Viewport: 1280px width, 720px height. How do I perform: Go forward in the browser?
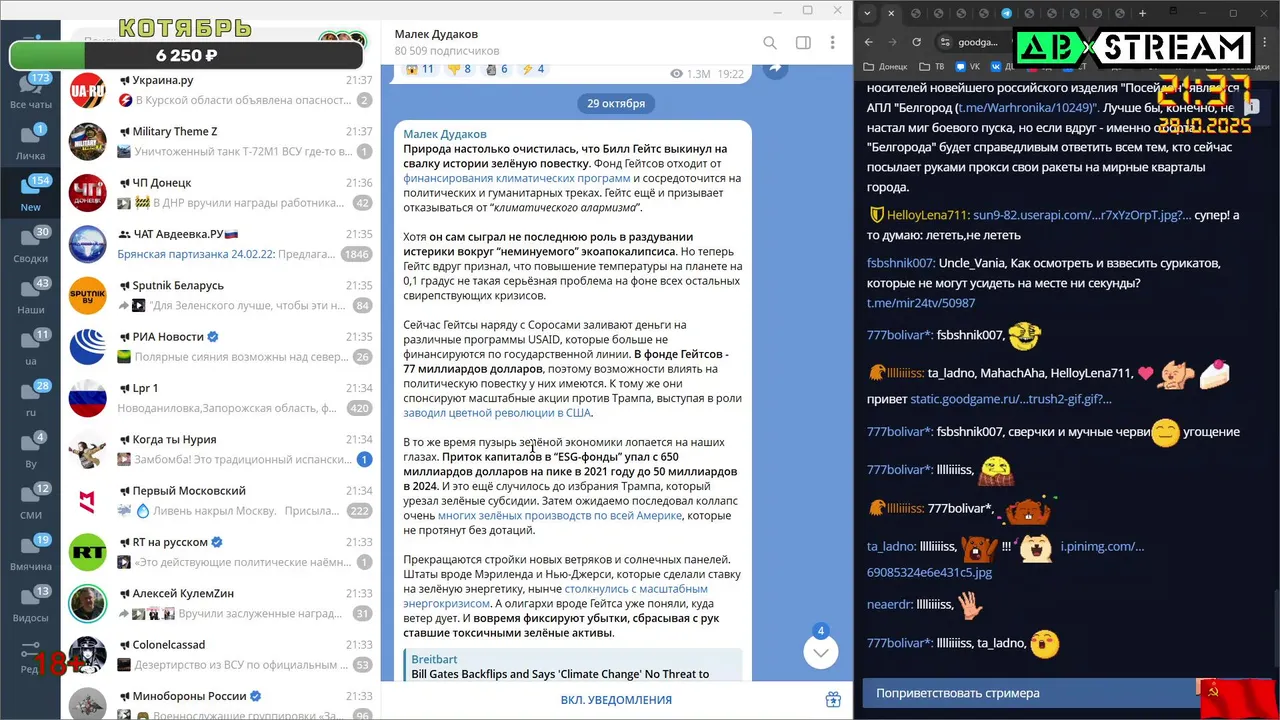[x=894, y=42]
